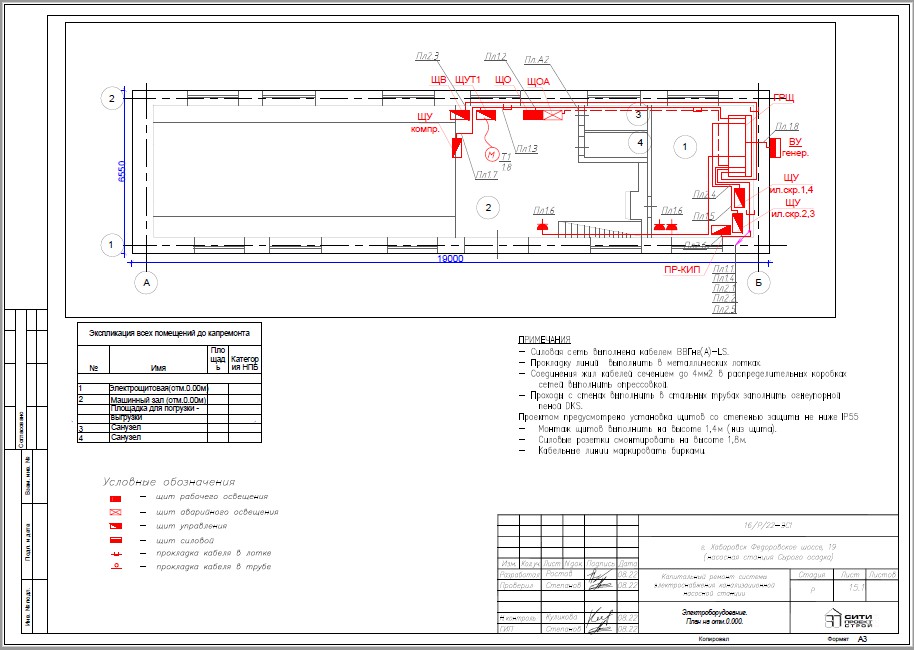Click the note mentioning IP55 protection

688,417
